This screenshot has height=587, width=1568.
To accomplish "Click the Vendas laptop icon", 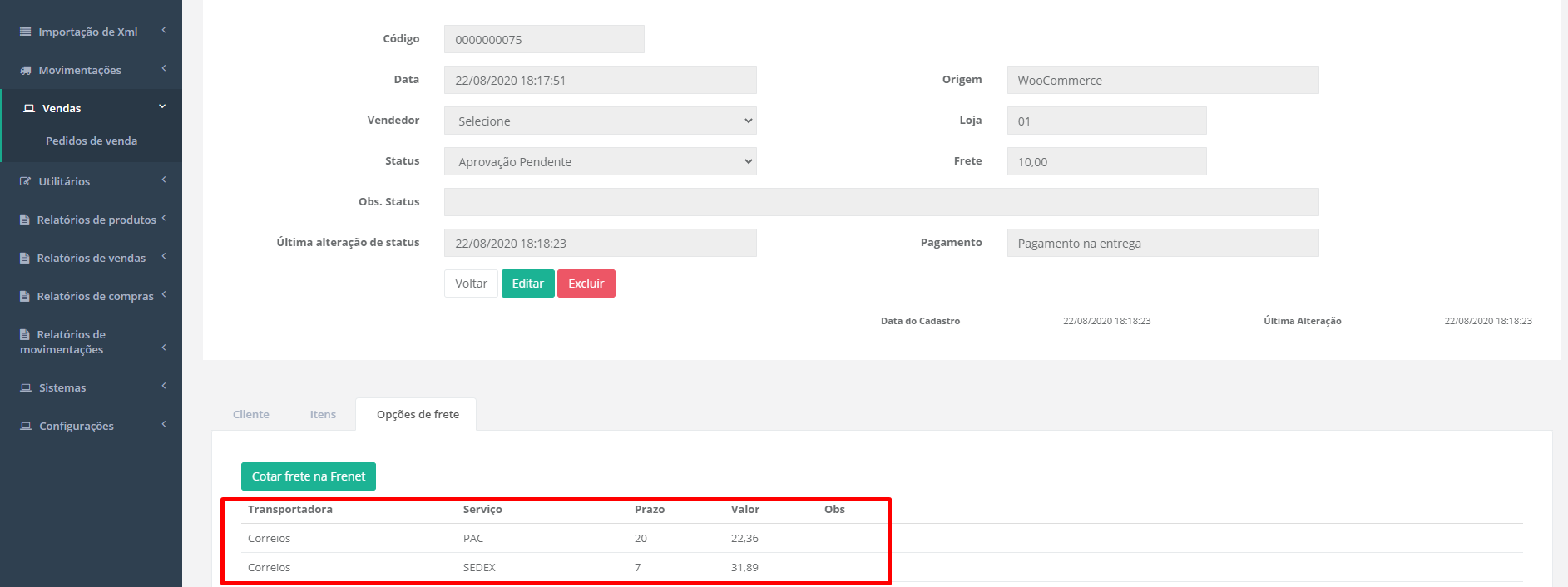I will click(x=29, y=108).
